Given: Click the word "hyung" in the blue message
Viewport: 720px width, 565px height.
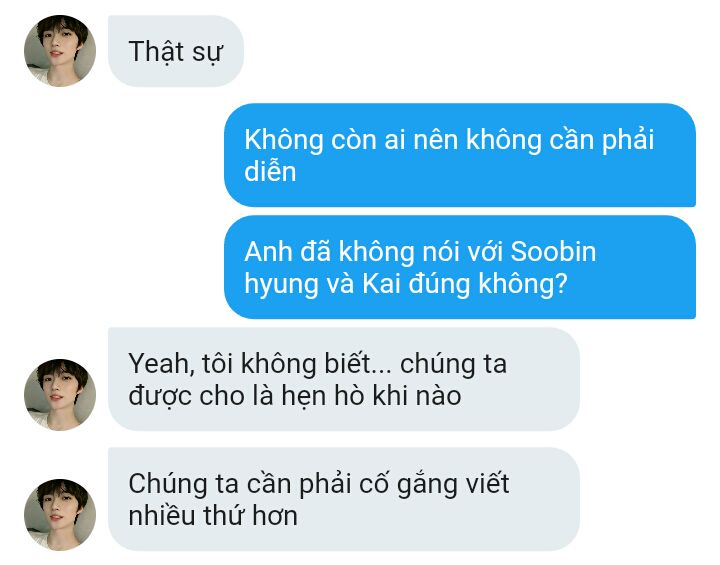Looking at the screenshot, I should click(x=281, y=284).
